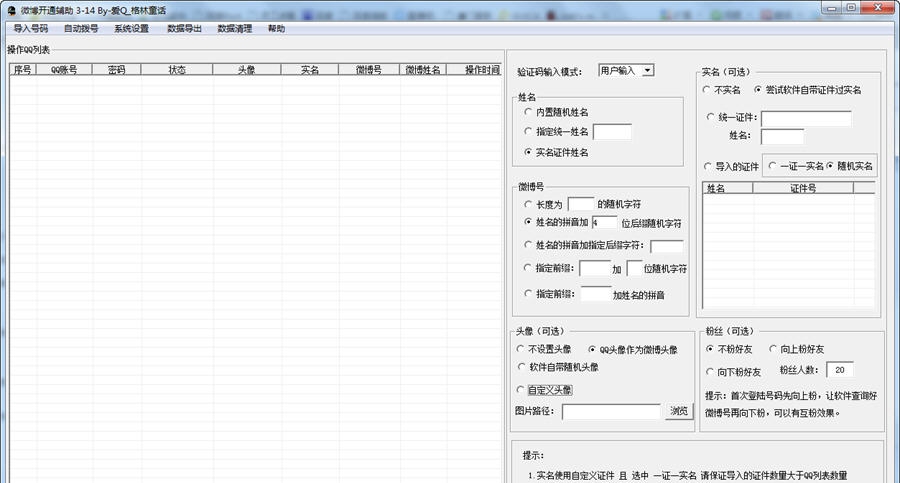
Task: Click the 浏览 button
Action: point(679,411)
